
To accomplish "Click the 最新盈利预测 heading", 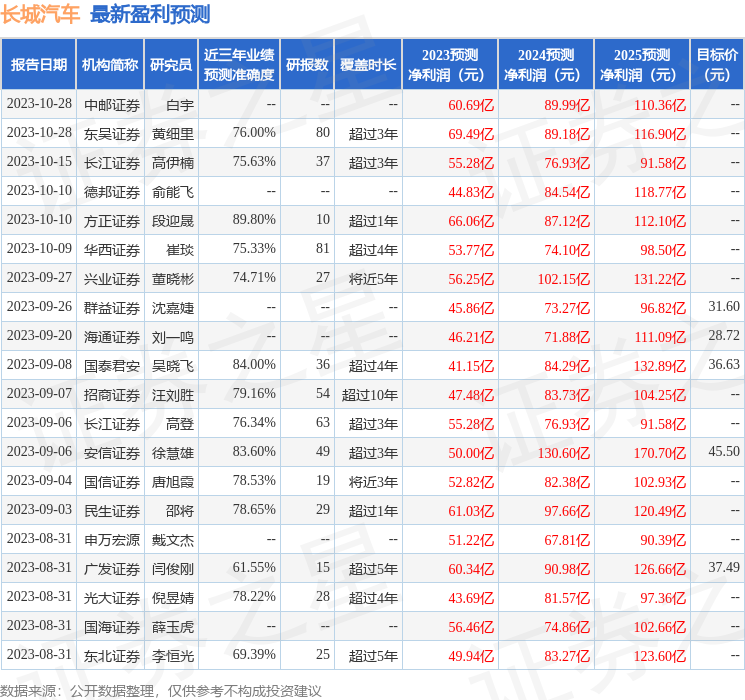I will tap(150, 15).
